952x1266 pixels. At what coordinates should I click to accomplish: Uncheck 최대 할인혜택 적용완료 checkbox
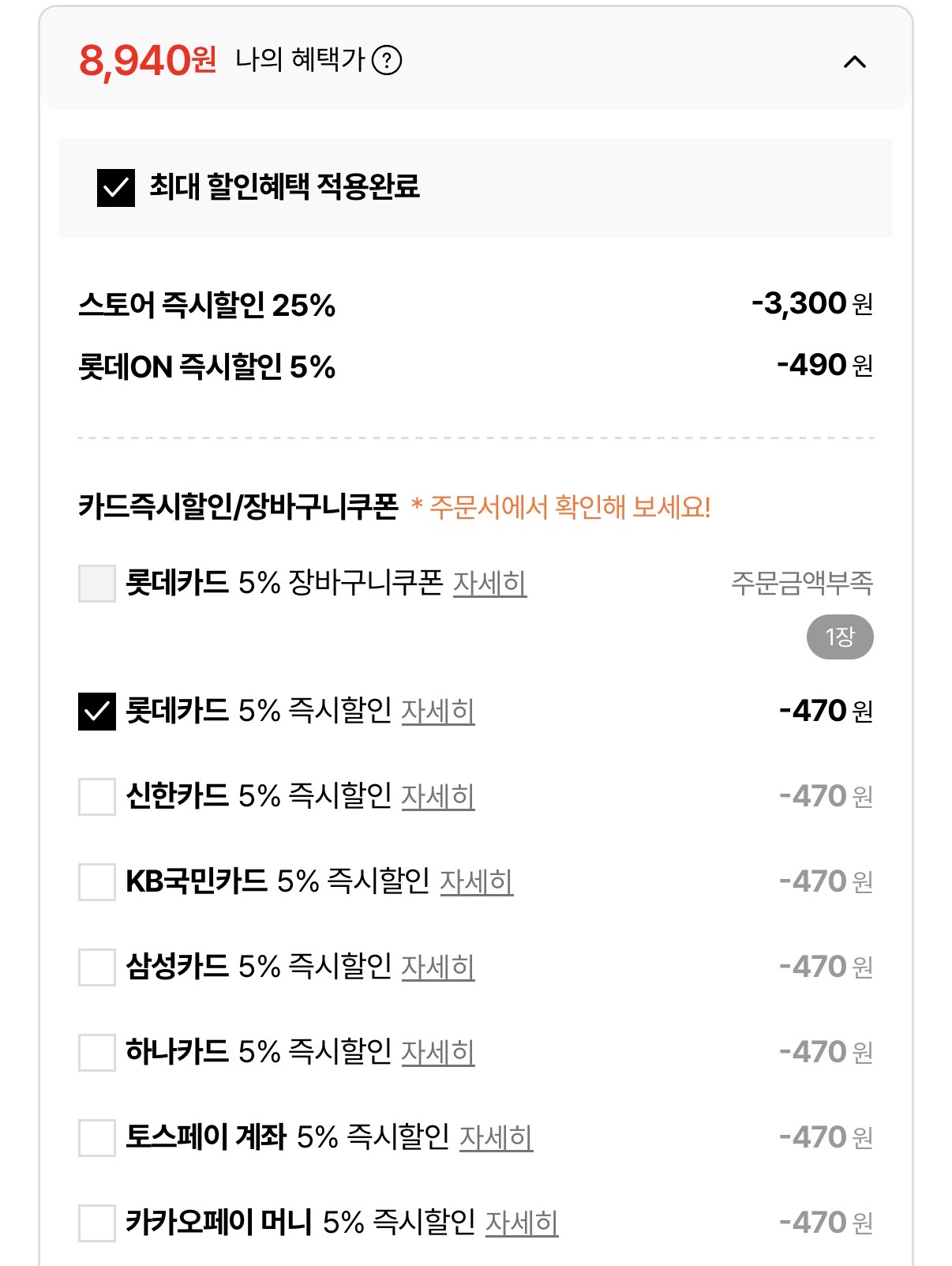click(x=116, y=188)
